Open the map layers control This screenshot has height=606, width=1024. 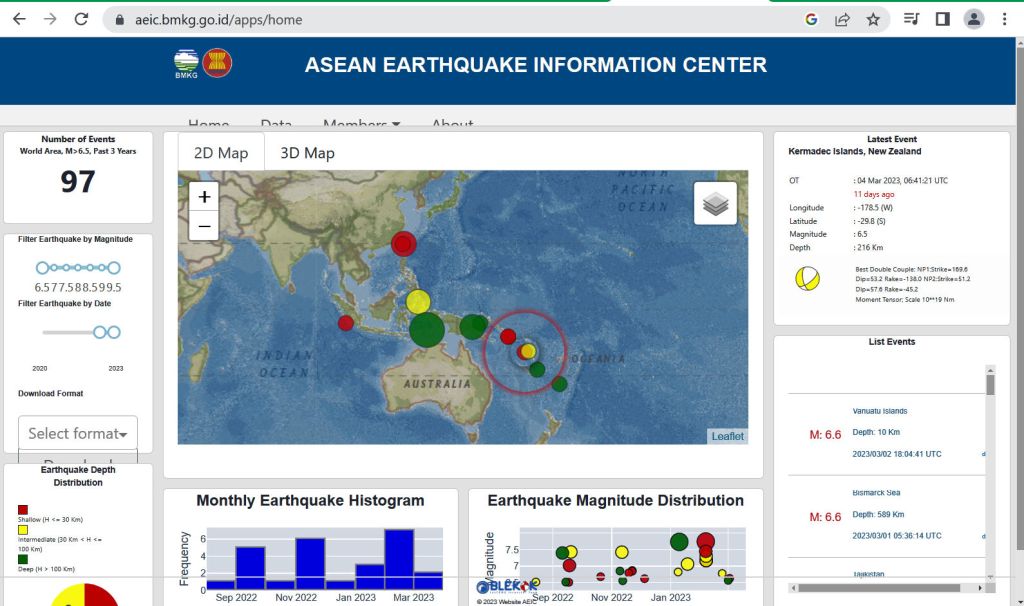point(715,204)
